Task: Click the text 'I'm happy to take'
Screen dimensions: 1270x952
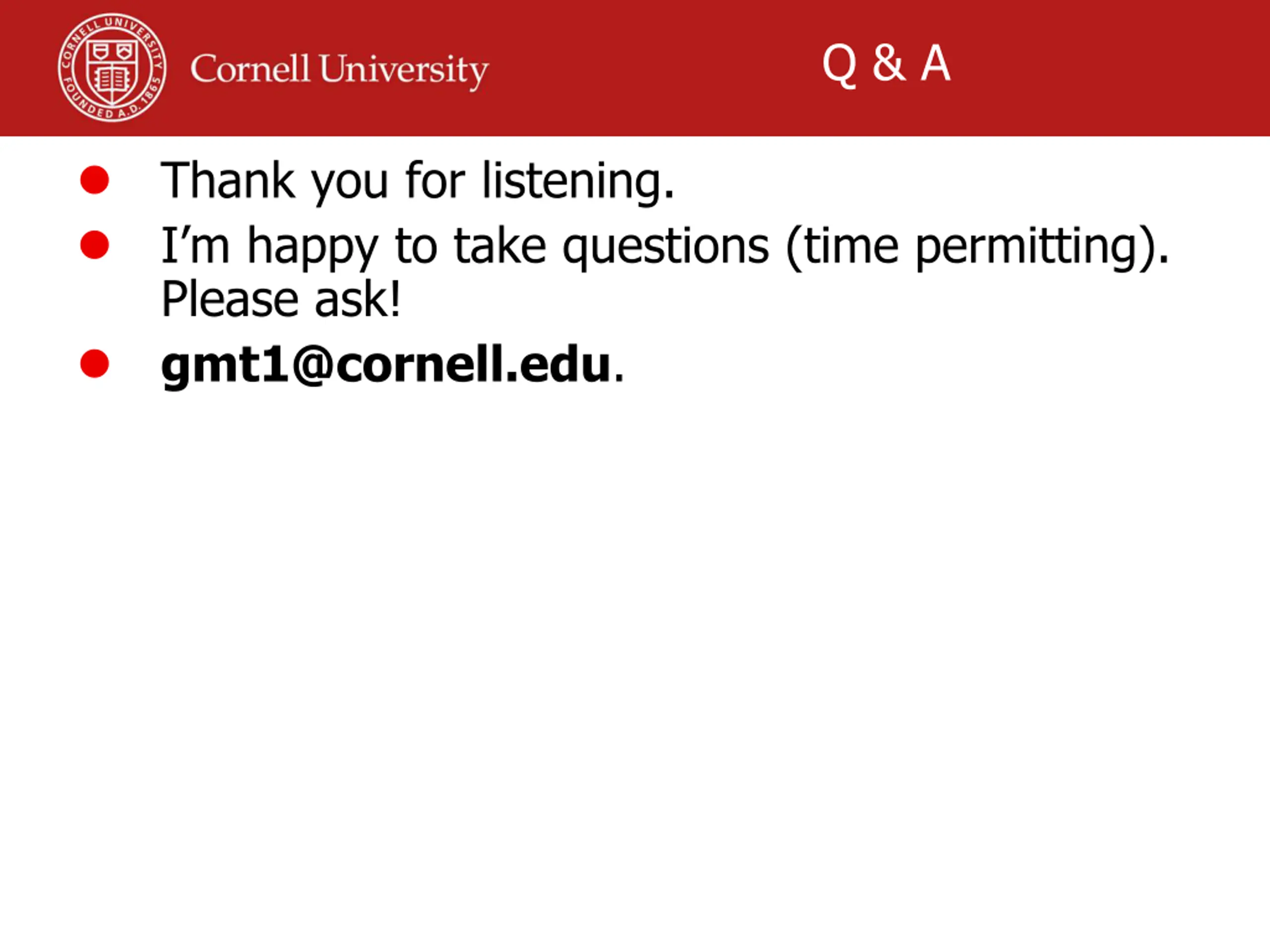Action: [x=353, y=247]
